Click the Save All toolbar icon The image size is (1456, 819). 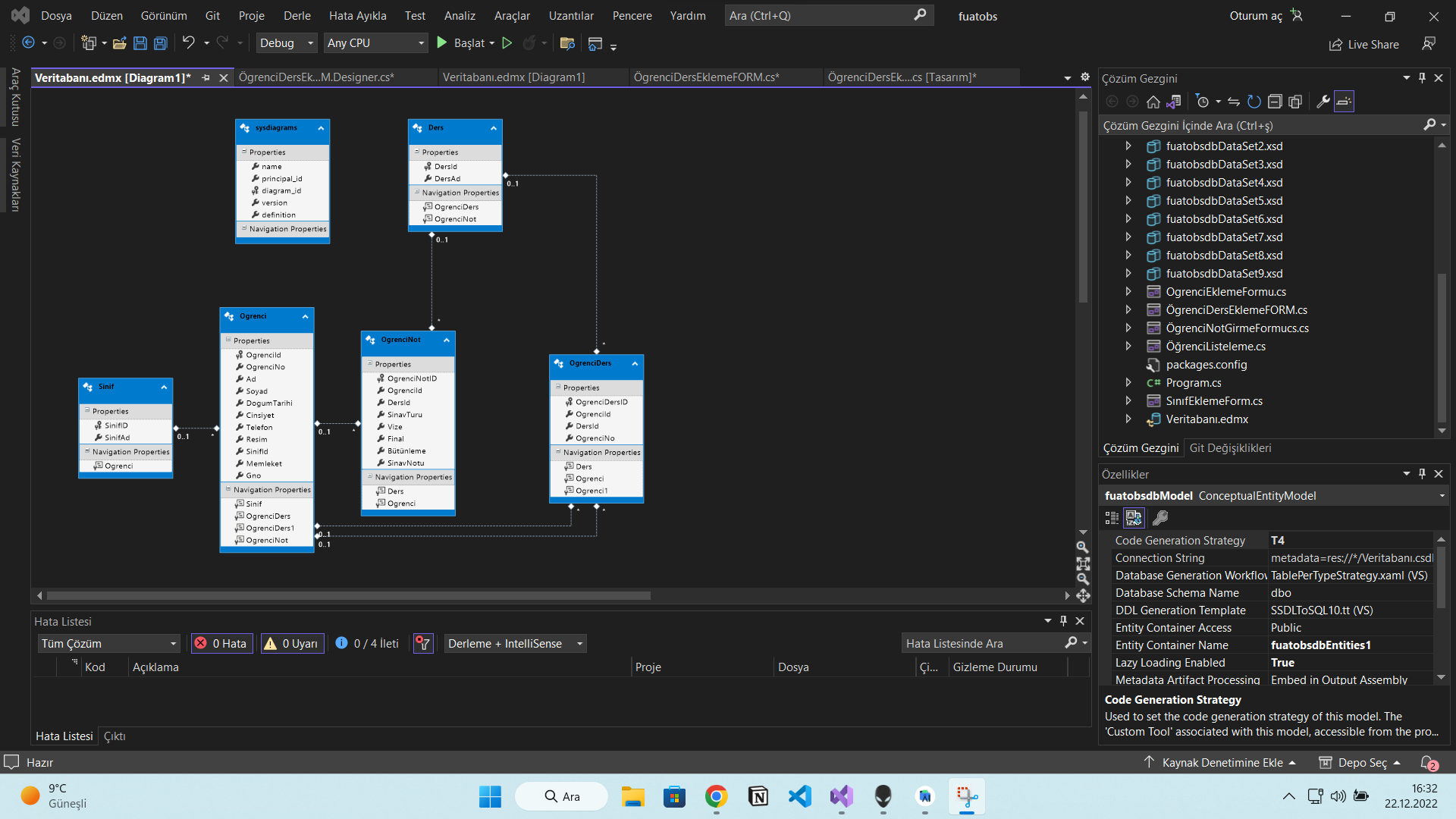pos(161,43)
